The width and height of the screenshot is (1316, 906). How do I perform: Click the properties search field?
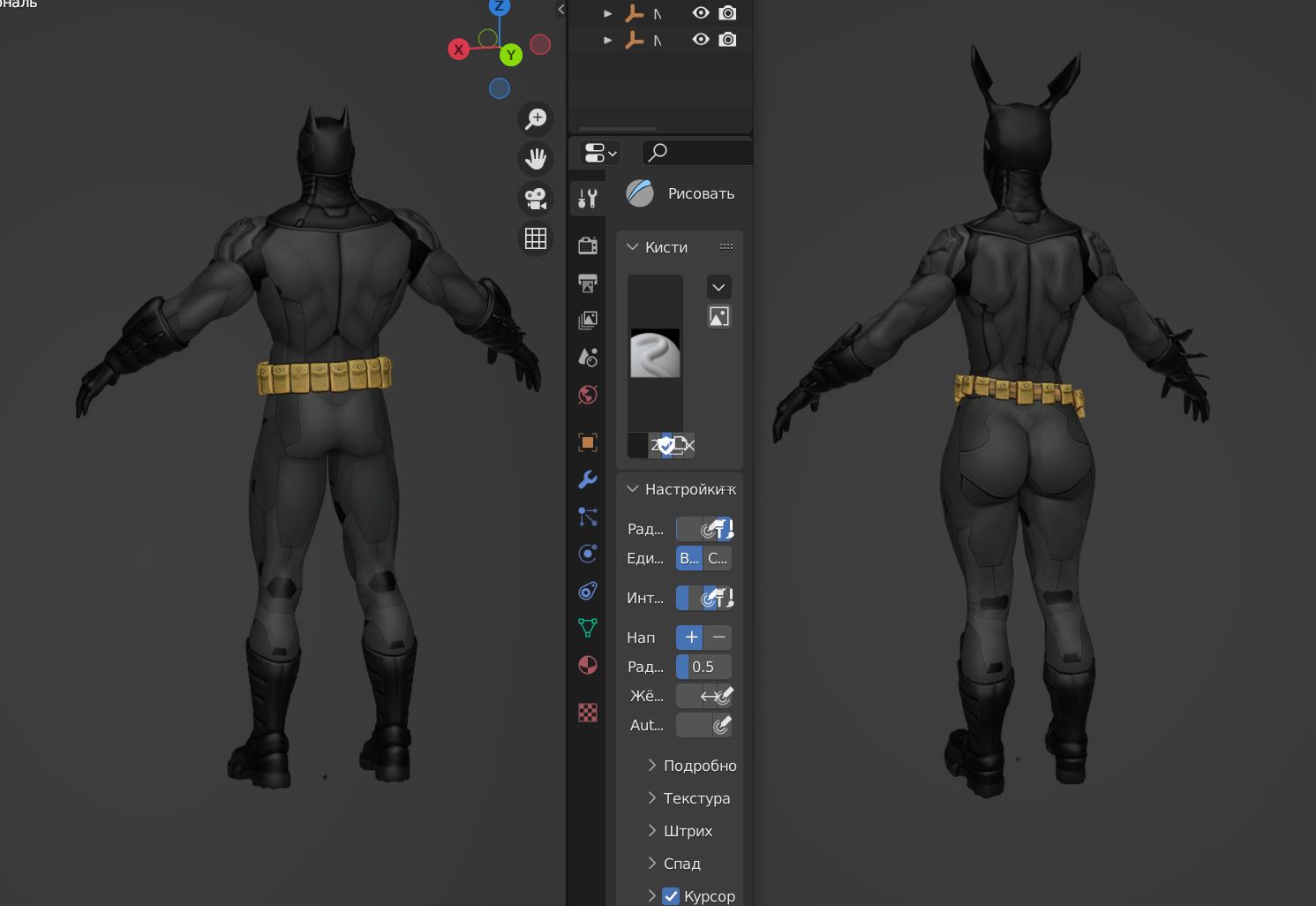(x=697, y=153)
